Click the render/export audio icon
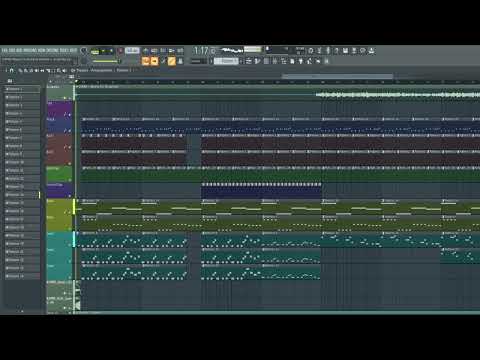This screenshot has width=480, height=360. coord(354,51)
